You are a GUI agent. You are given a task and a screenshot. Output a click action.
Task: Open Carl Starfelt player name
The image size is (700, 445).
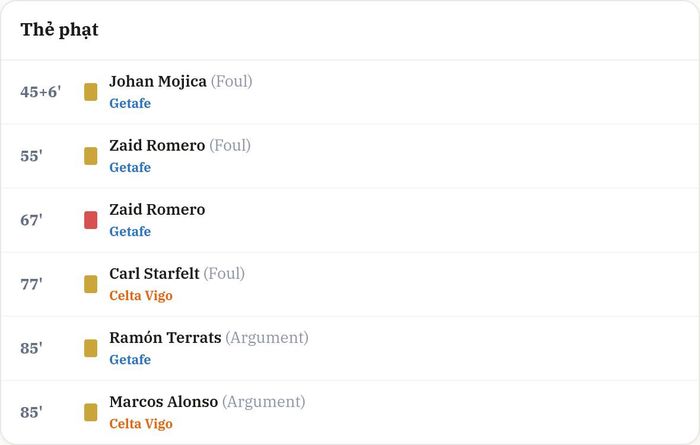(154, 274)
